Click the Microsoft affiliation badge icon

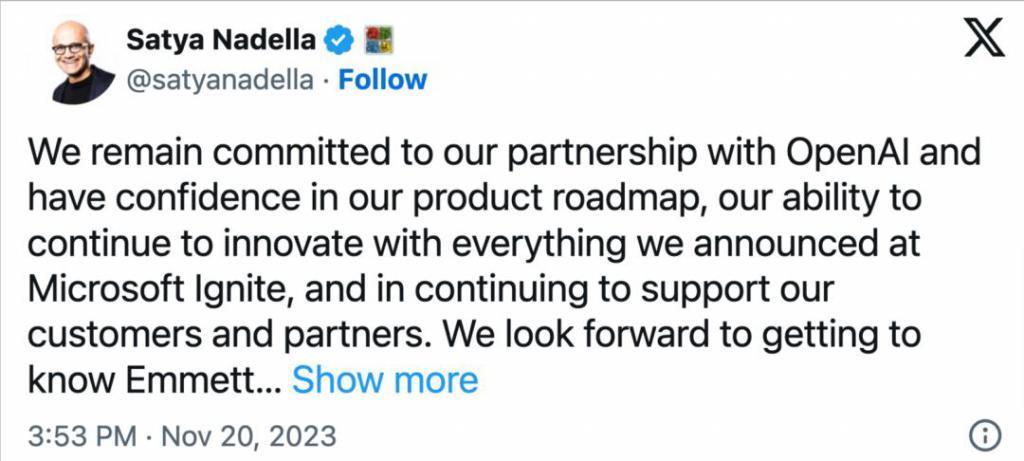(379, 41)
